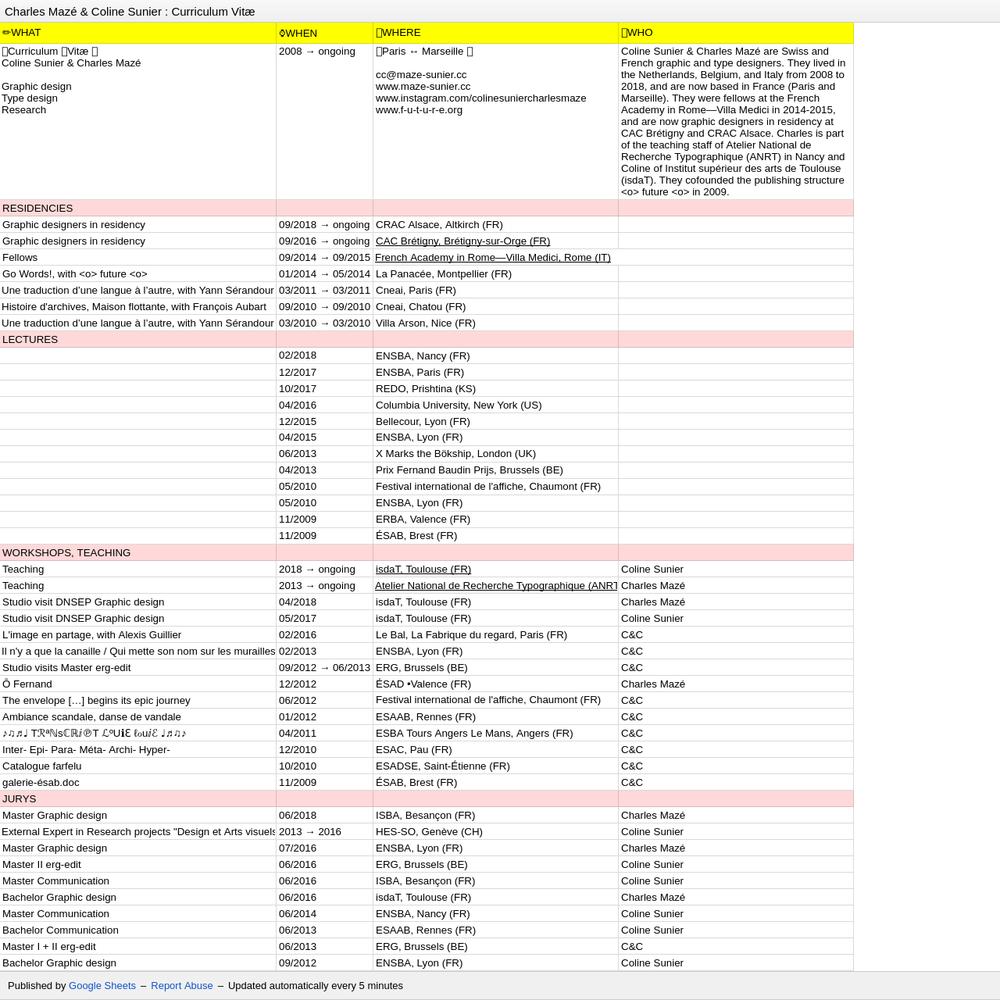Select the 'Studio visits Master erg-edit' cell
This screenshot has height=1000, width=1000.
tap(138, 668)
